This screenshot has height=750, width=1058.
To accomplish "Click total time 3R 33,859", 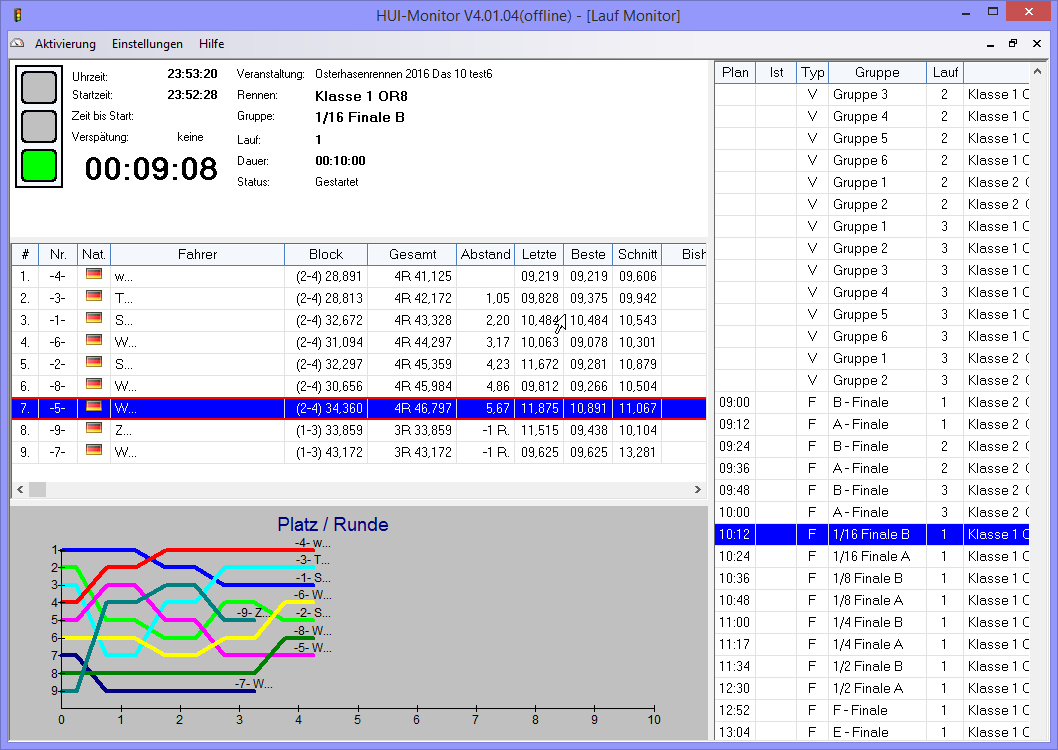I will coord(422,430).
